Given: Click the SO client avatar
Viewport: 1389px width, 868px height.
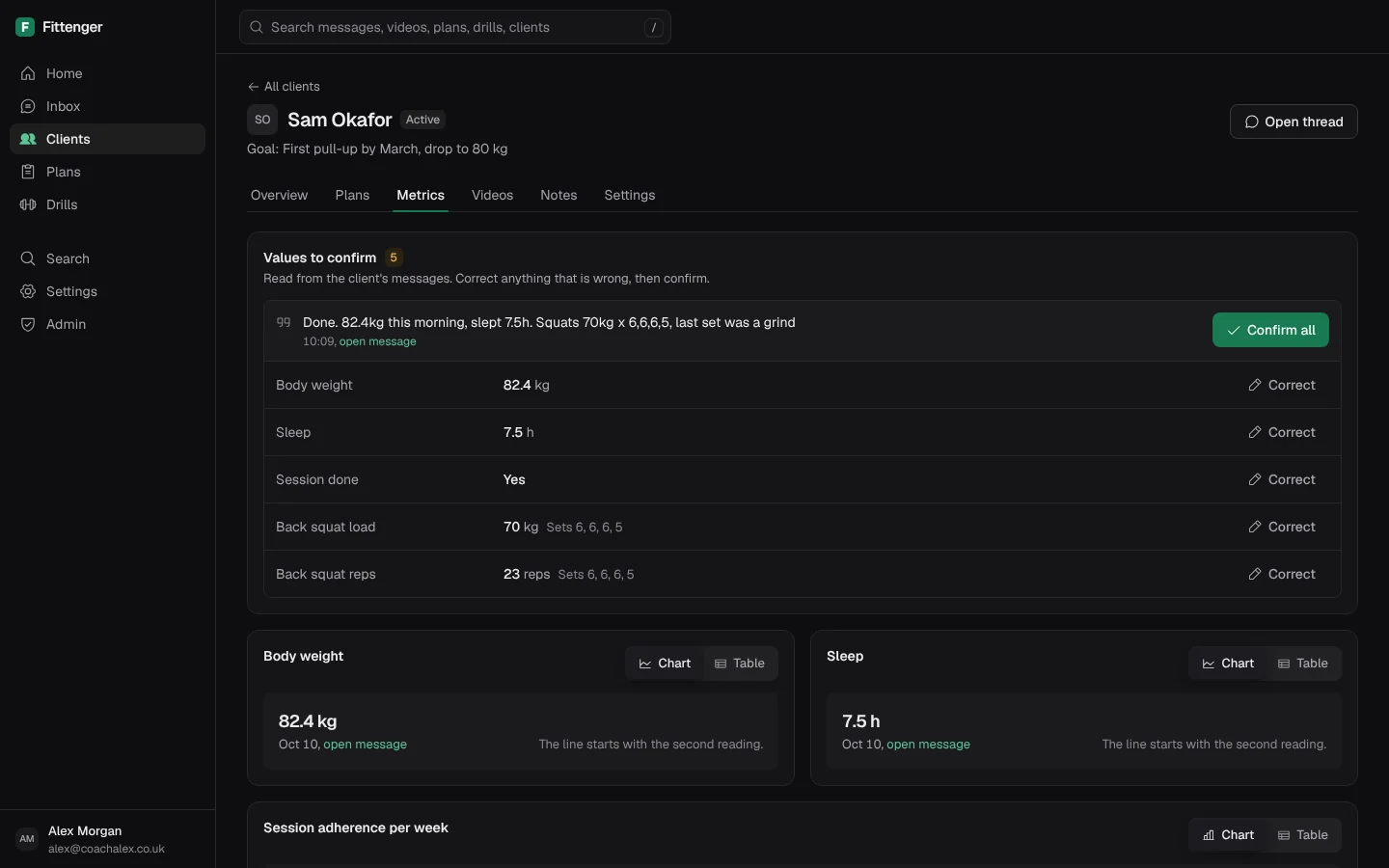Looking at the screenshot, I should click(x=262, y=120).
